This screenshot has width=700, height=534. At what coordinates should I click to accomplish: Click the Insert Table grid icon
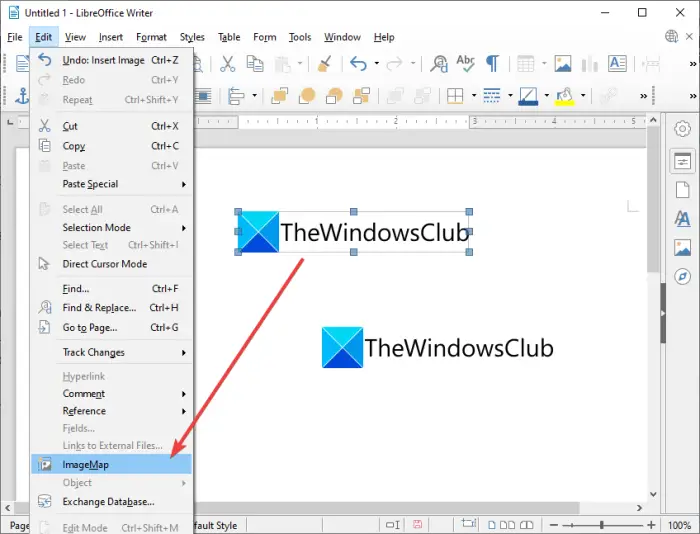point(525,64)
